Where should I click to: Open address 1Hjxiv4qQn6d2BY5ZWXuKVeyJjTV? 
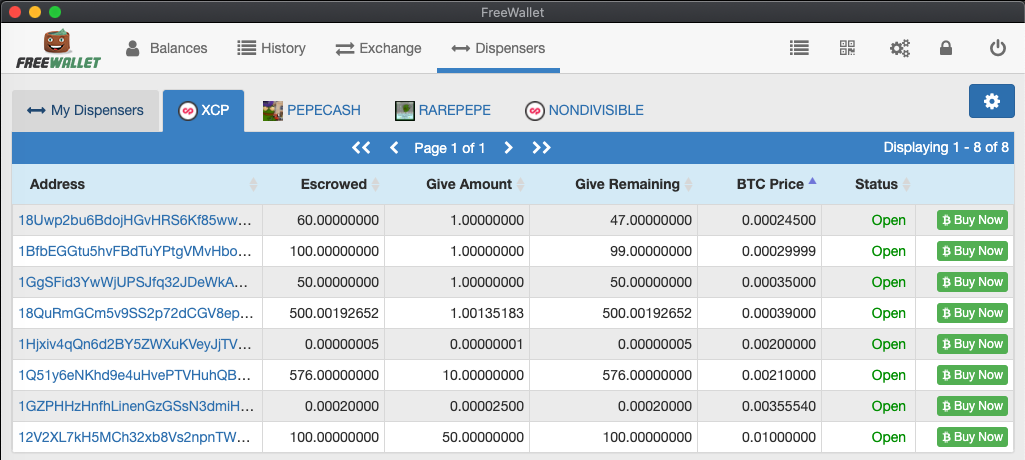[x=135, y=344]
